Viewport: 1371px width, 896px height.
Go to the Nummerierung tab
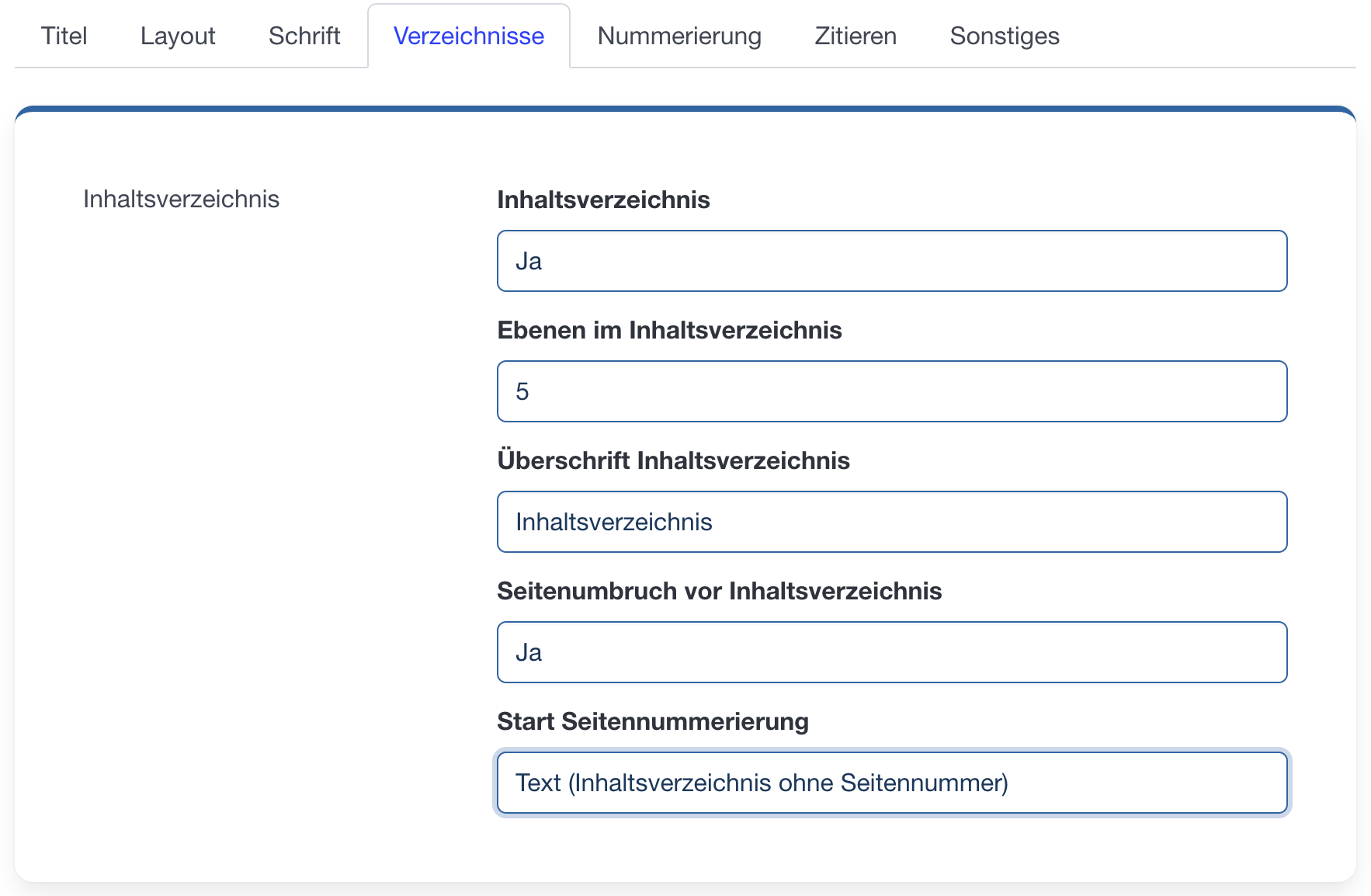point(679,36)
